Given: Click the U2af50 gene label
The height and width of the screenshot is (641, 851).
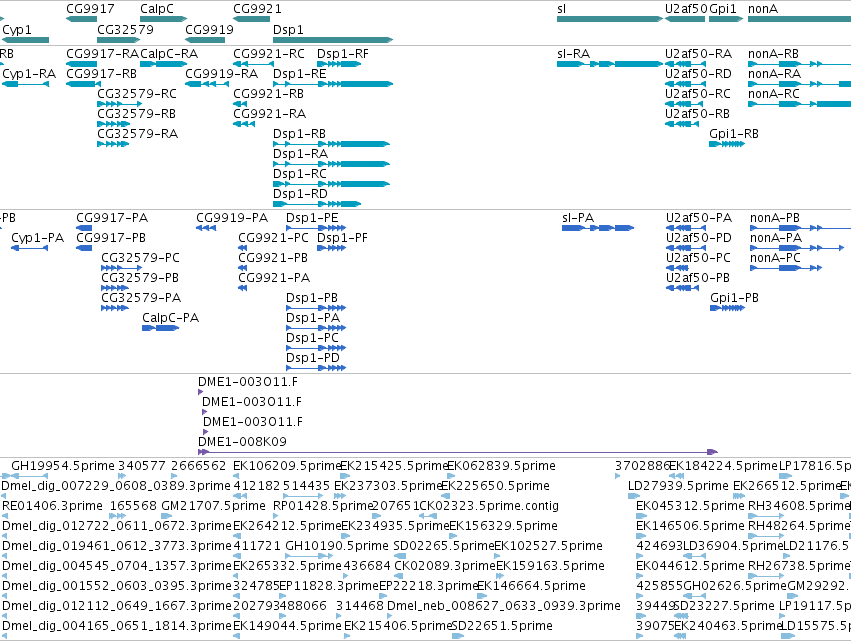Looking at the screenshot, I should [687, 9].
